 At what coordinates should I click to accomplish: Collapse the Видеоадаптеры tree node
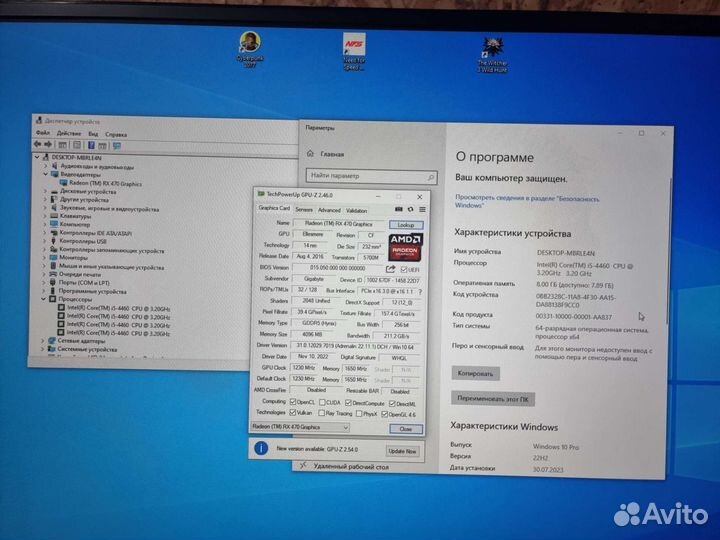coord(45,174)
